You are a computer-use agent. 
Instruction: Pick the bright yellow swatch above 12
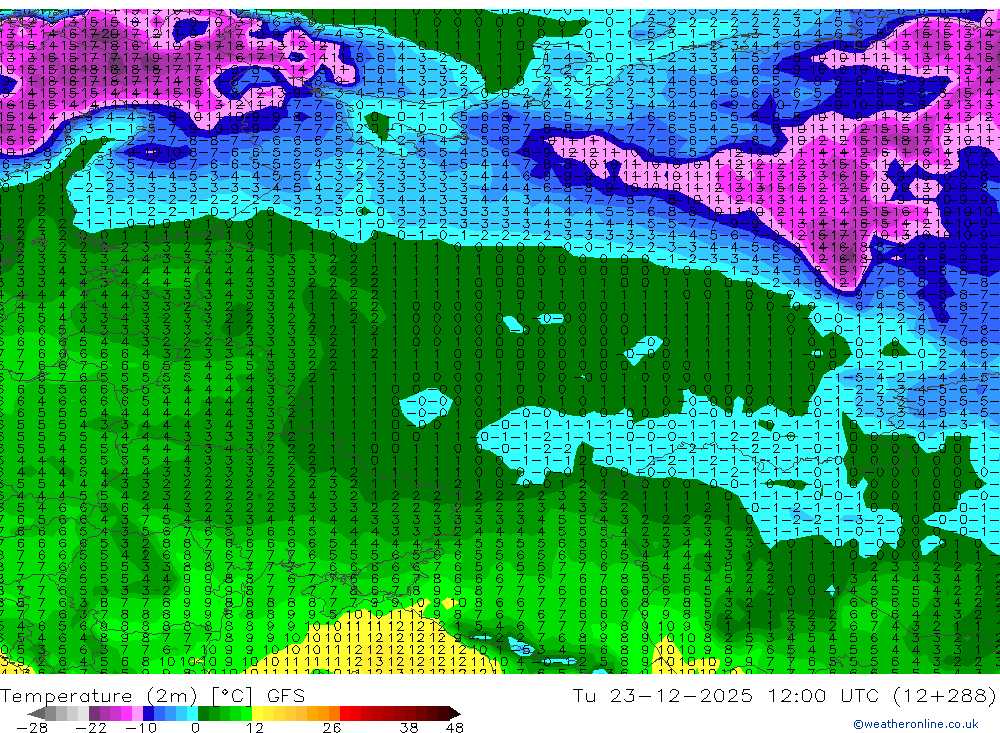pos(258,714)
